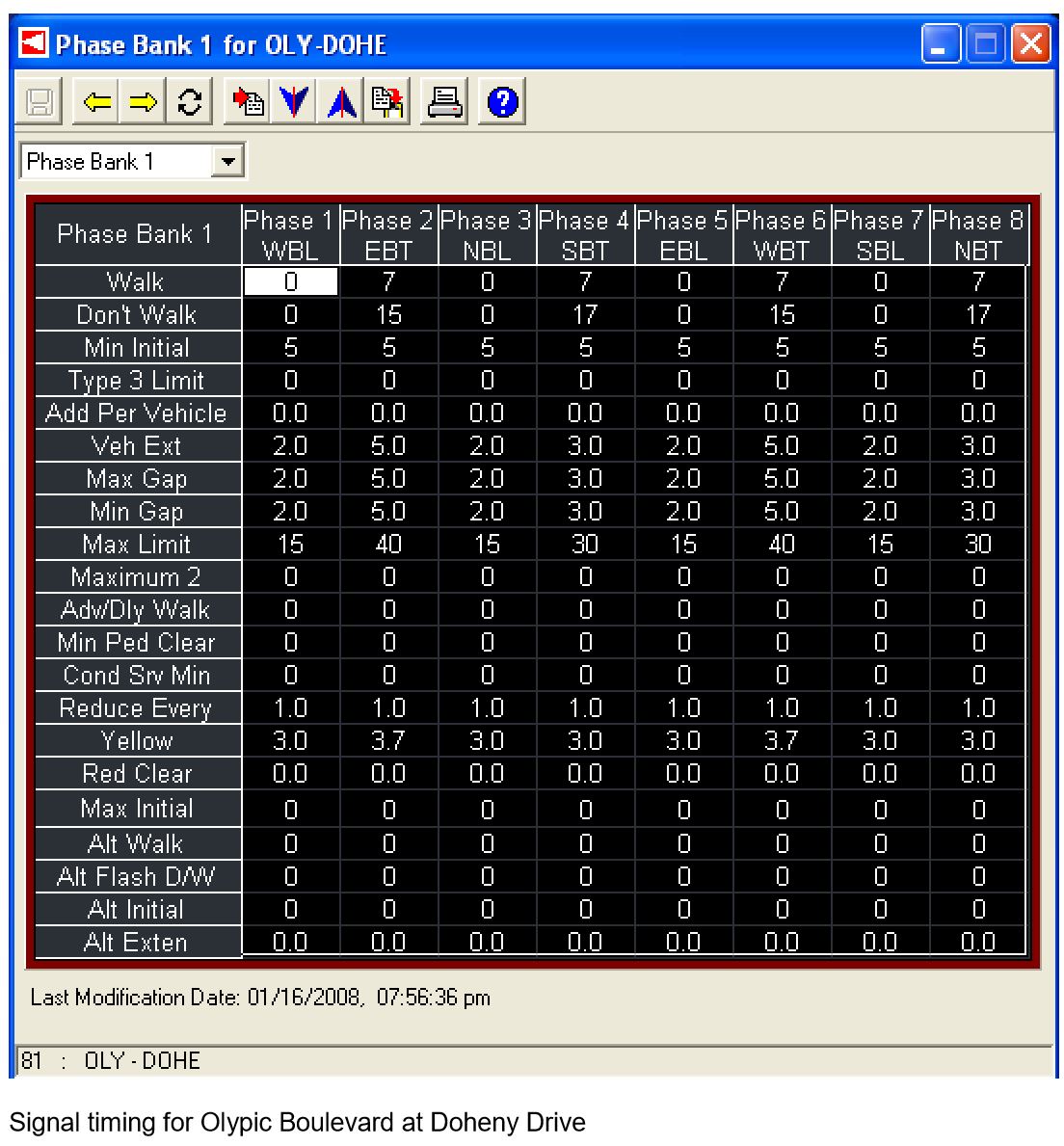Click the Alt Walk row label
This screenshot has height=1146, width=1064.
138,844
